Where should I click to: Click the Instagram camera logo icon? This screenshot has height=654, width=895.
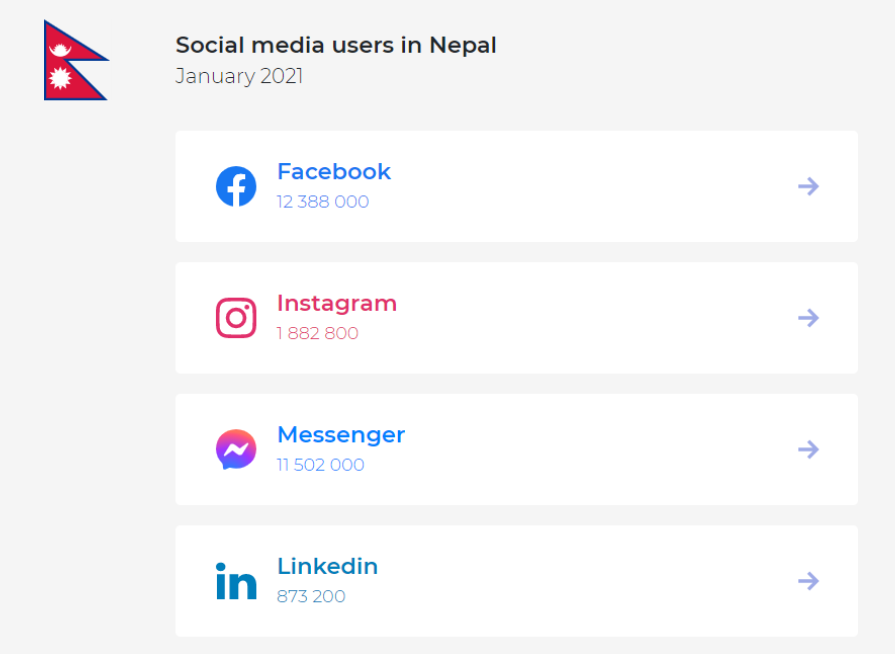click(236, 318)
